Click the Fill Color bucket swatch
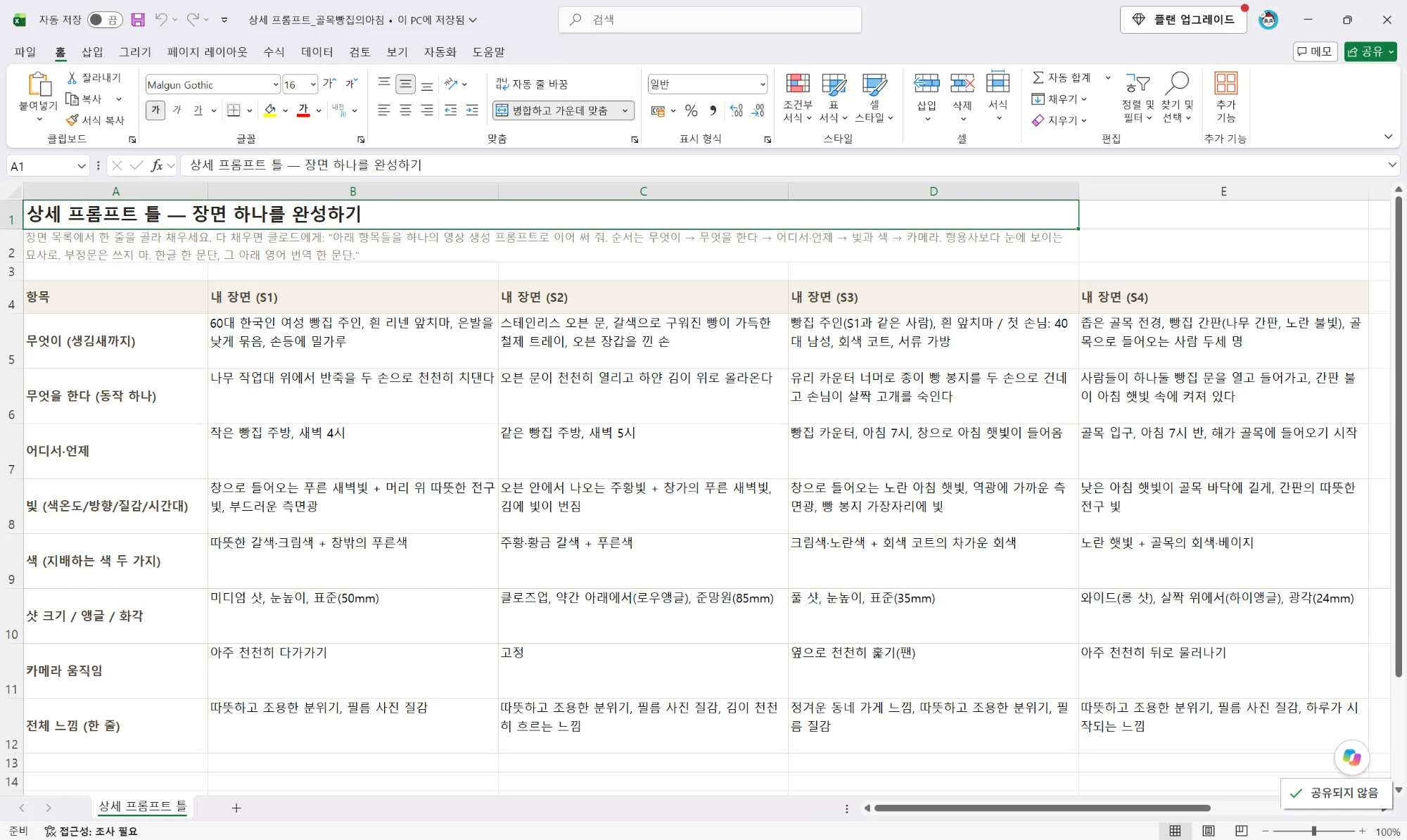The image size is (1407, 840). click(x=269, y=110)
